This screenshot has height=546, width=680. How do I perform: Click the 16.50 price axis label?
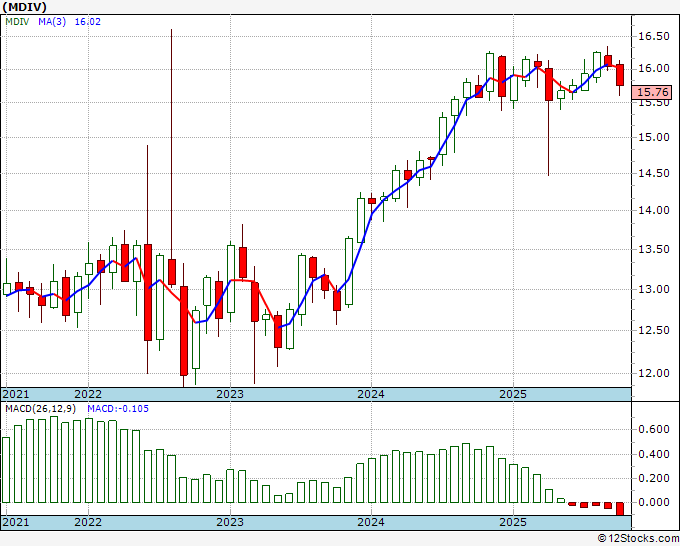tap(654, 36)
